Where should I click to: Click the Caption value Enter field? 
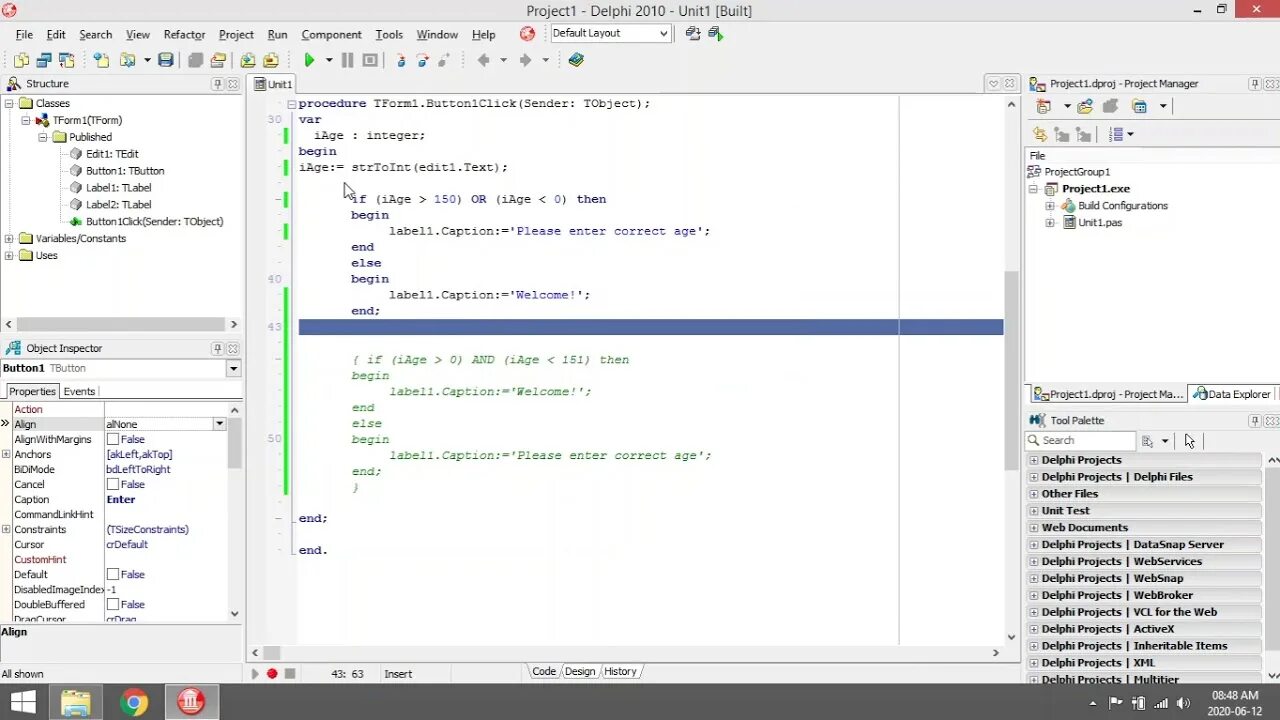pyautogui.click(x=165, y=499)
